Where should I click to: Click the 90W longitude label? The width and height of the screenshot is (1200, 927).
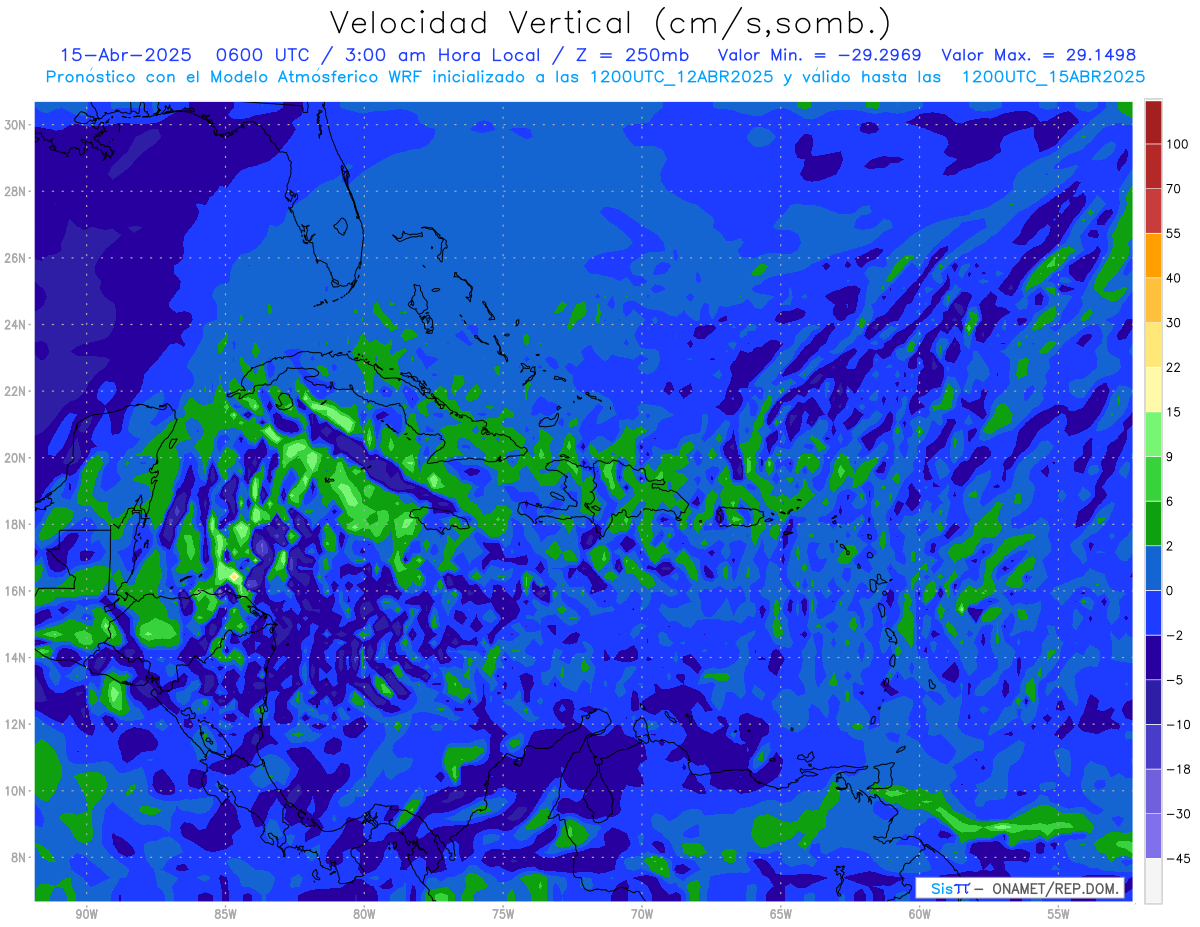(x=86, y=914)
